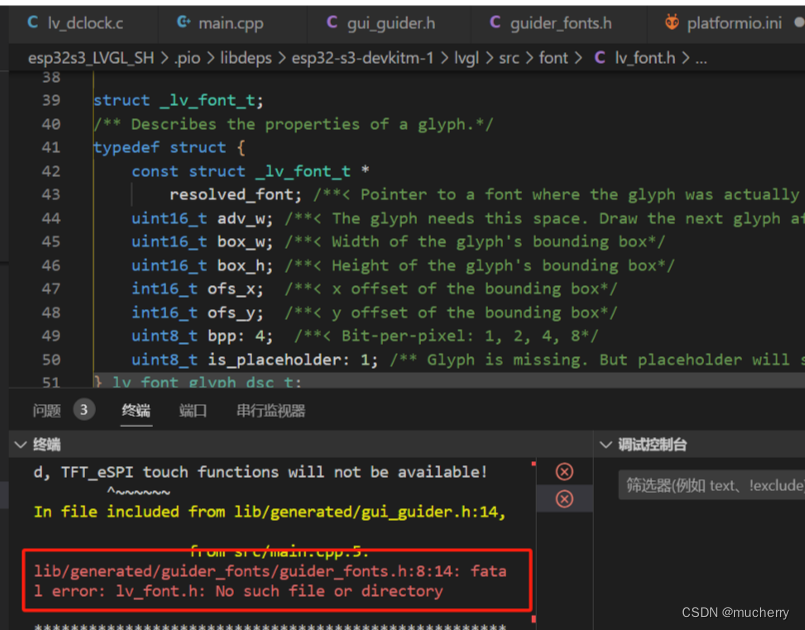Select esp32s3_LVGL_SH in the breadcrumb
The image size is (805, 630).
[x=91, y=58]
